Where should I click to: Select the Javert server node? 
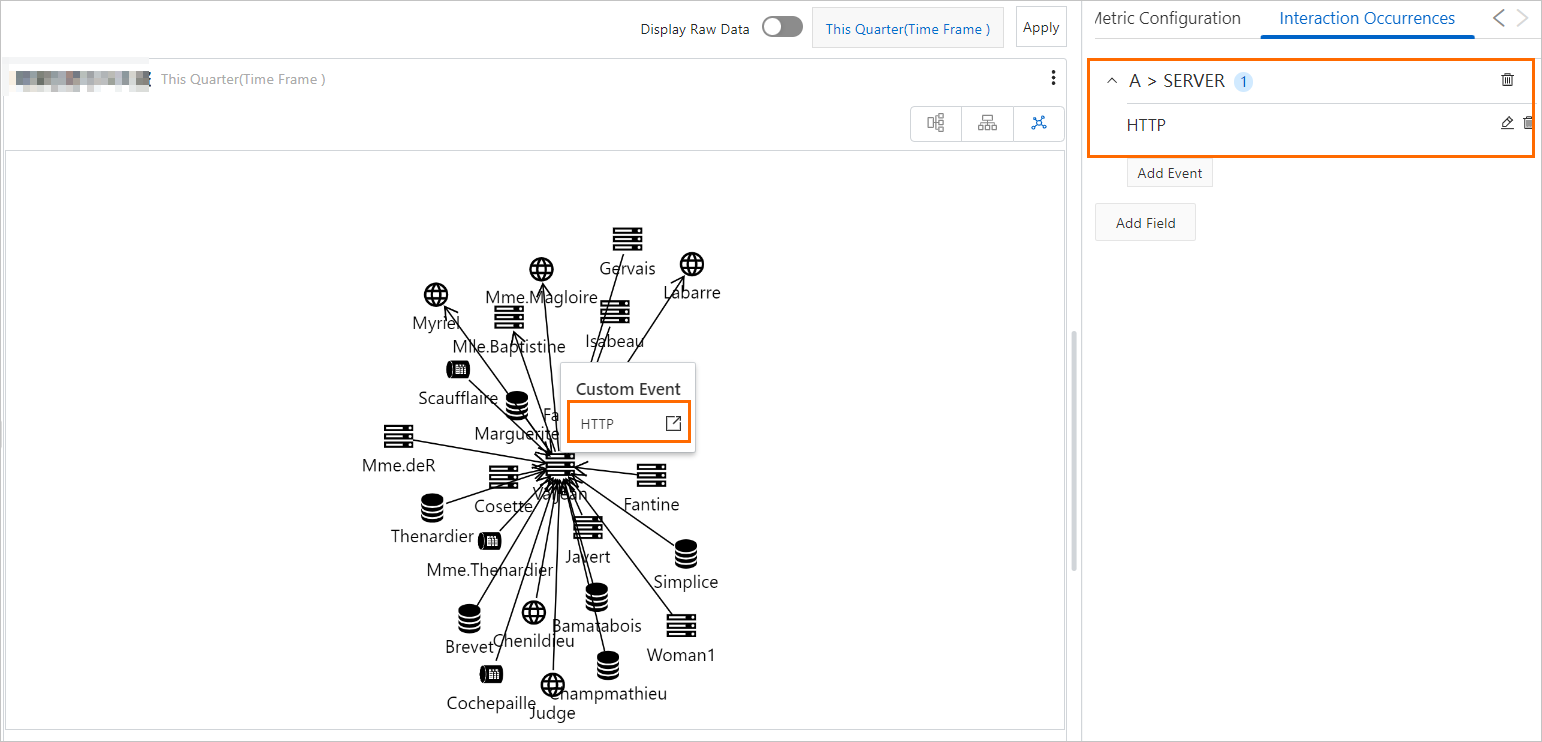pos(588,528)
